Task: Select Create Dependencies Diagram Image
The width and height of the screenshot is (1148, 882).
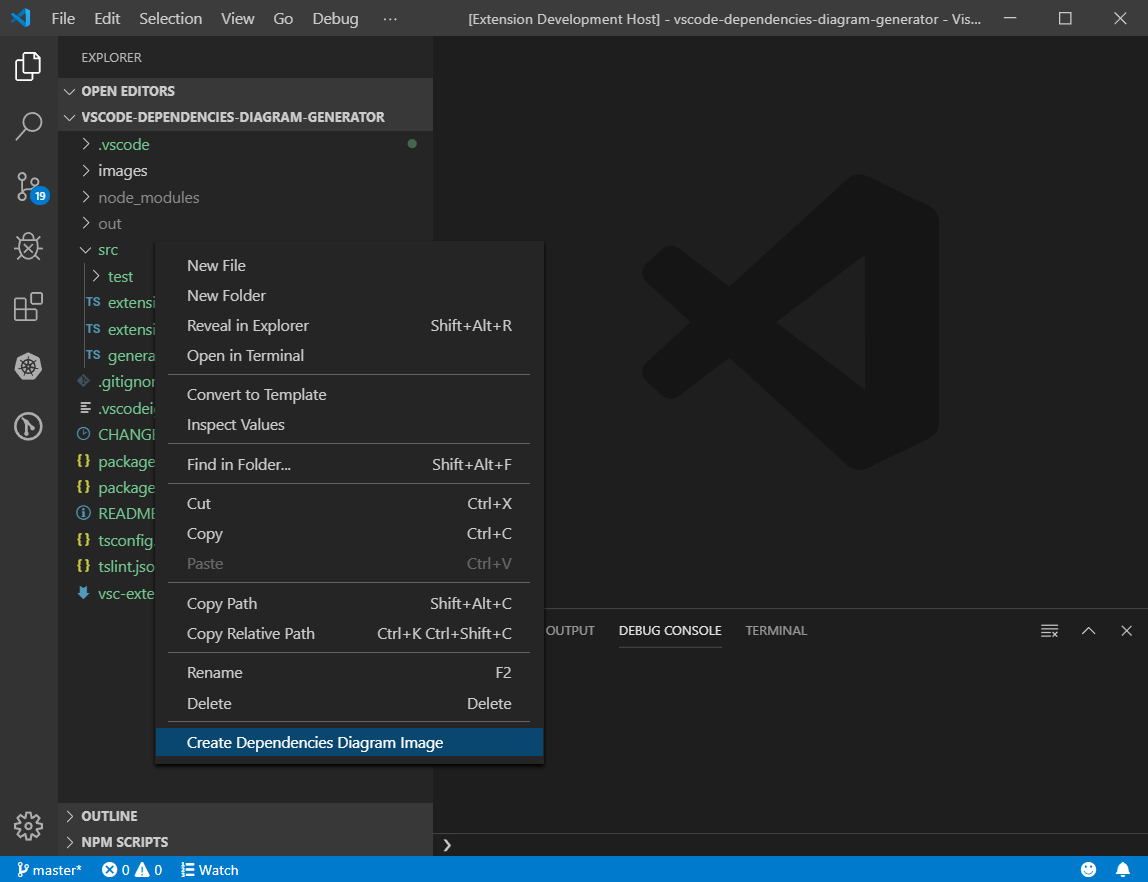Action: (x=349, y=742)
